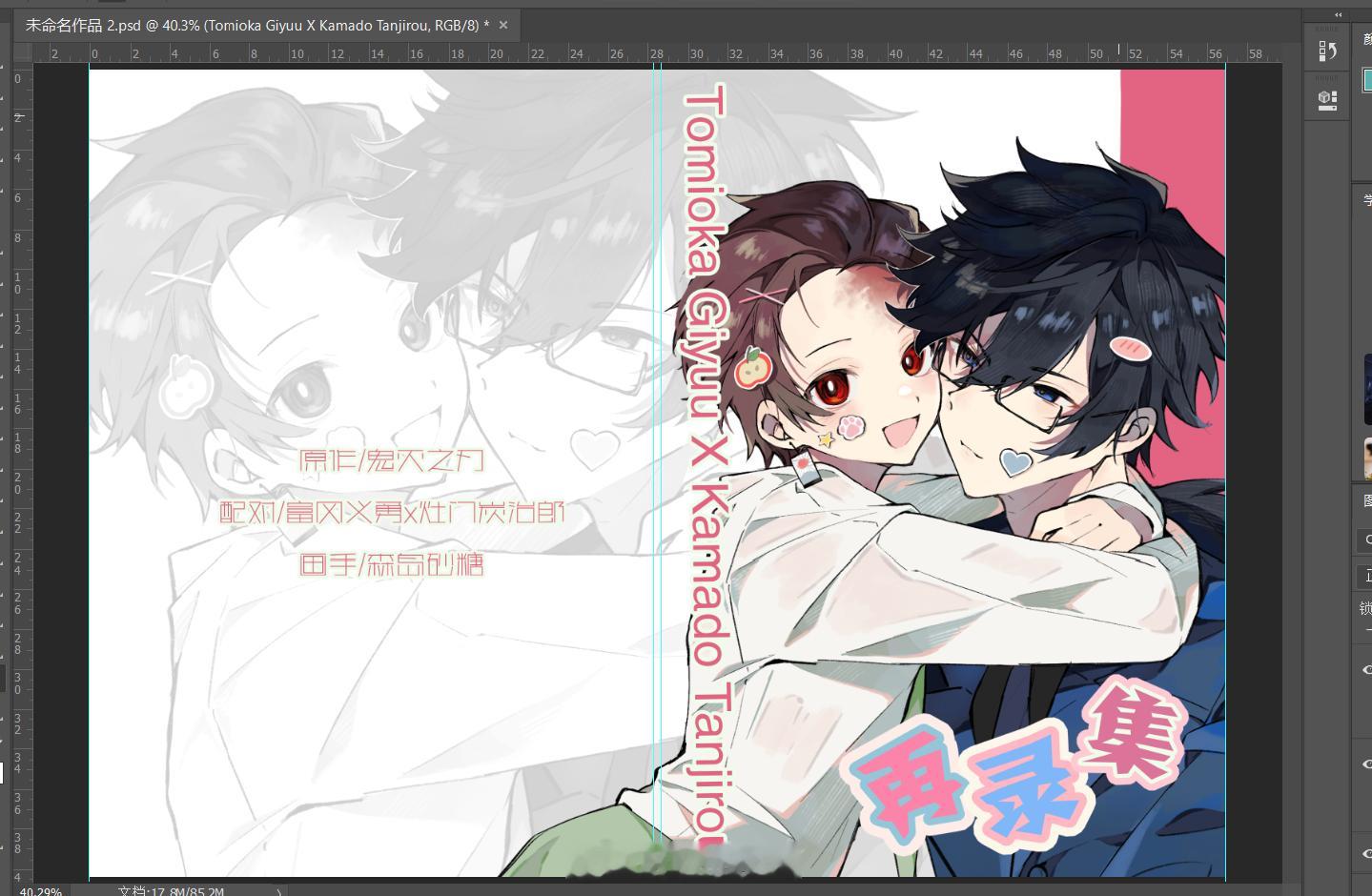Open the status bar info arrow menu
The width and height of the screenshot is (1372, 896).
tap(278, 892)
